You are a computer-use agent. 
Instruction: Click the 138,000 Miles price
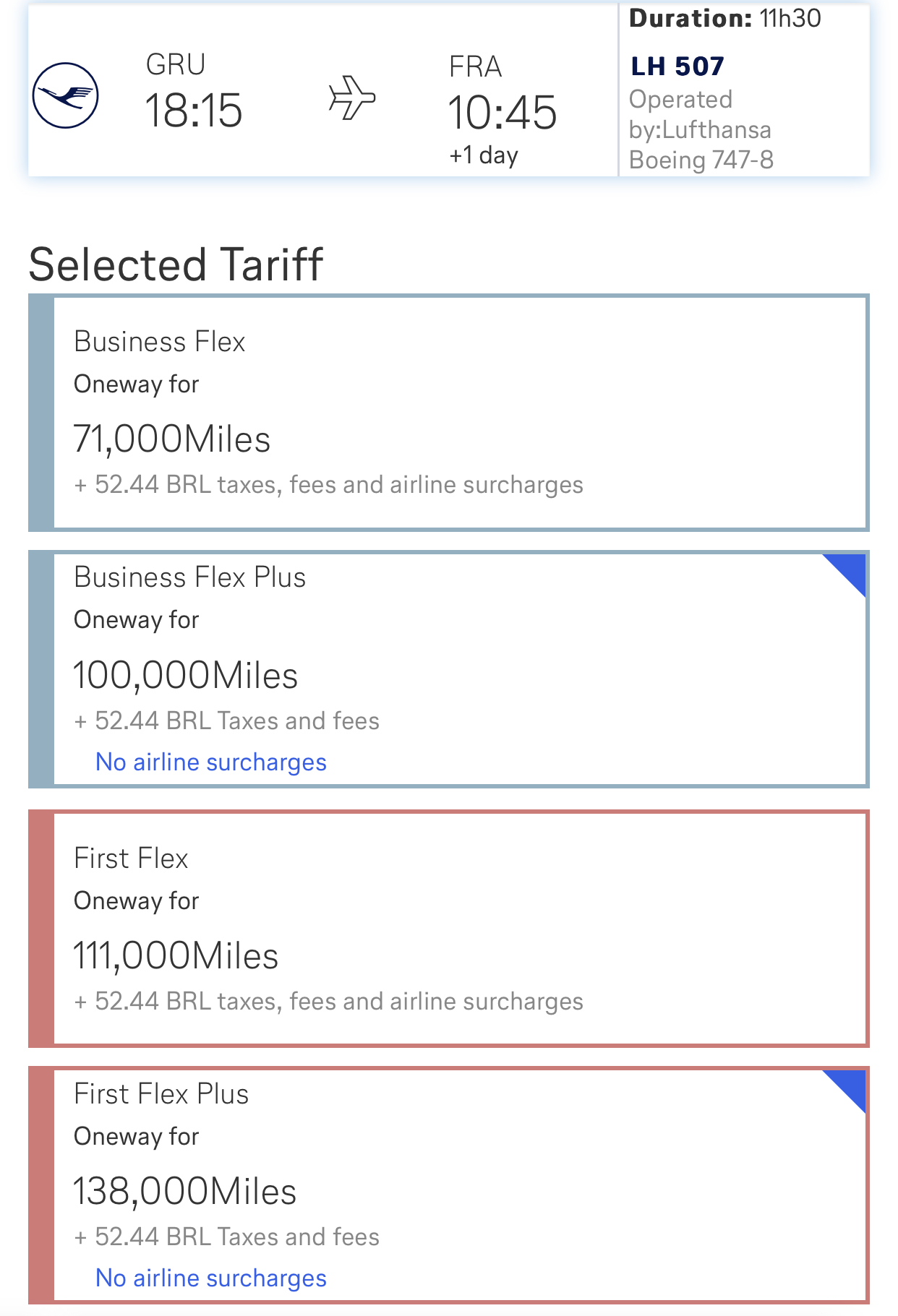pos(184,1192)
